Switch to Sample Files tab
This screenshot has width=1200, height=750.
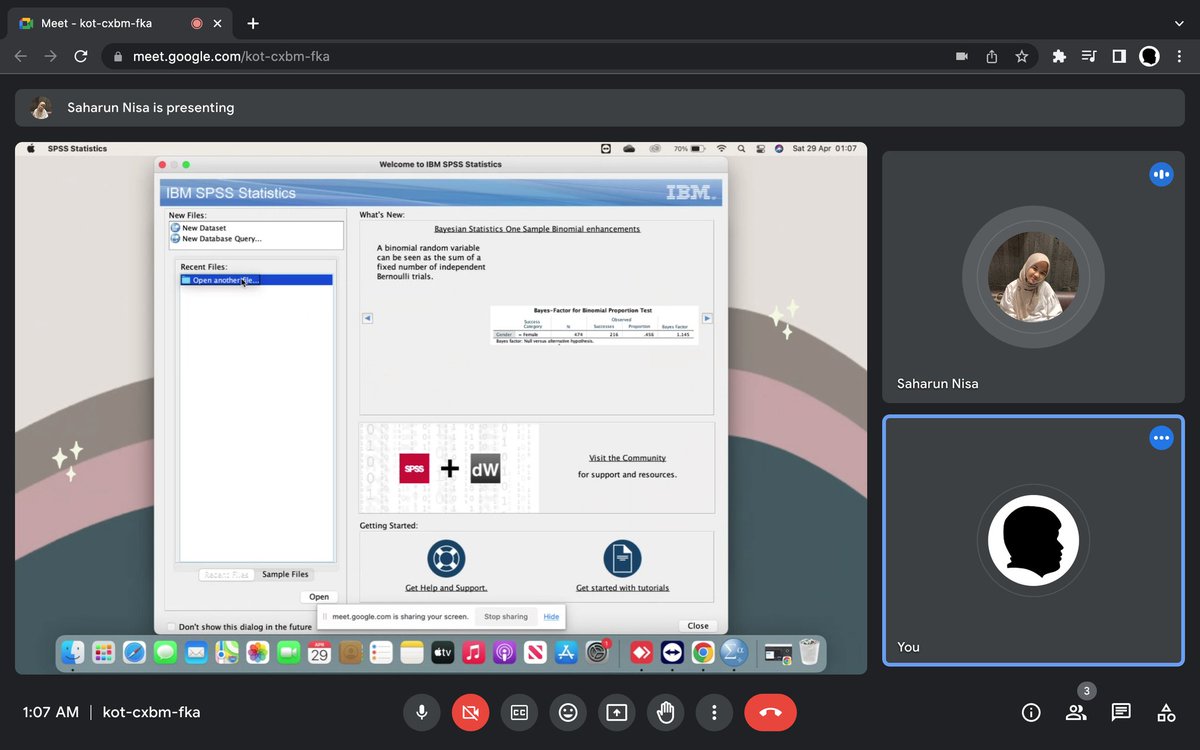286,574
